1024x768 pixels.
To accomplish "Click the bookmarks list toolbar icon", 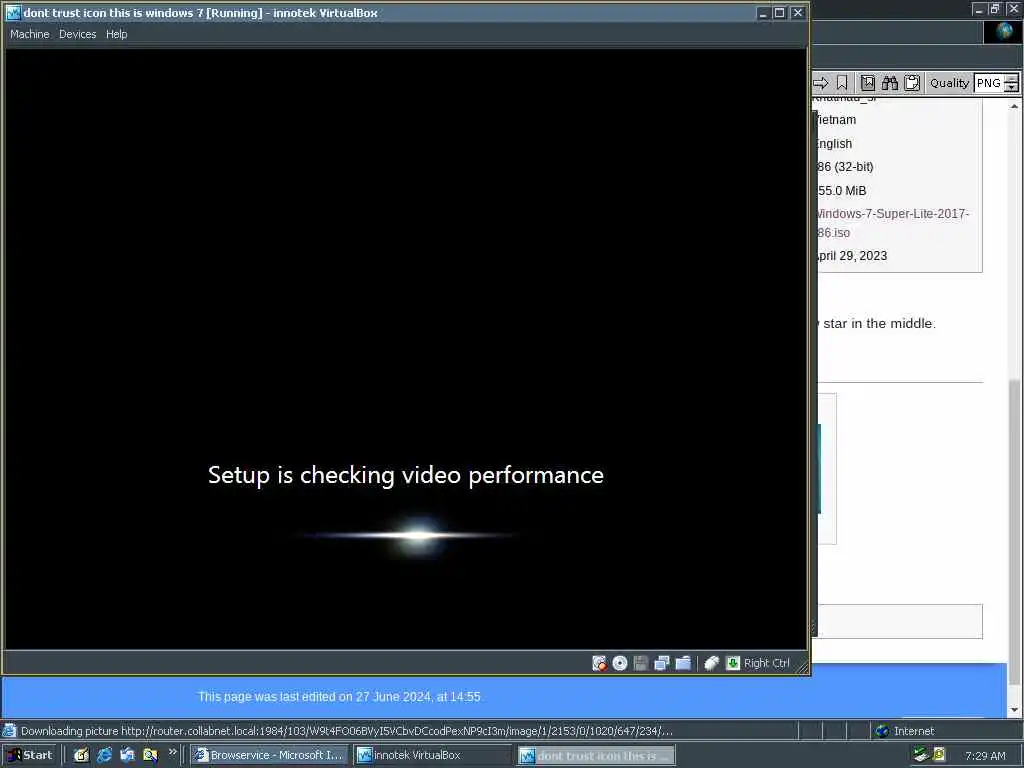I will [x=867, y=83].
